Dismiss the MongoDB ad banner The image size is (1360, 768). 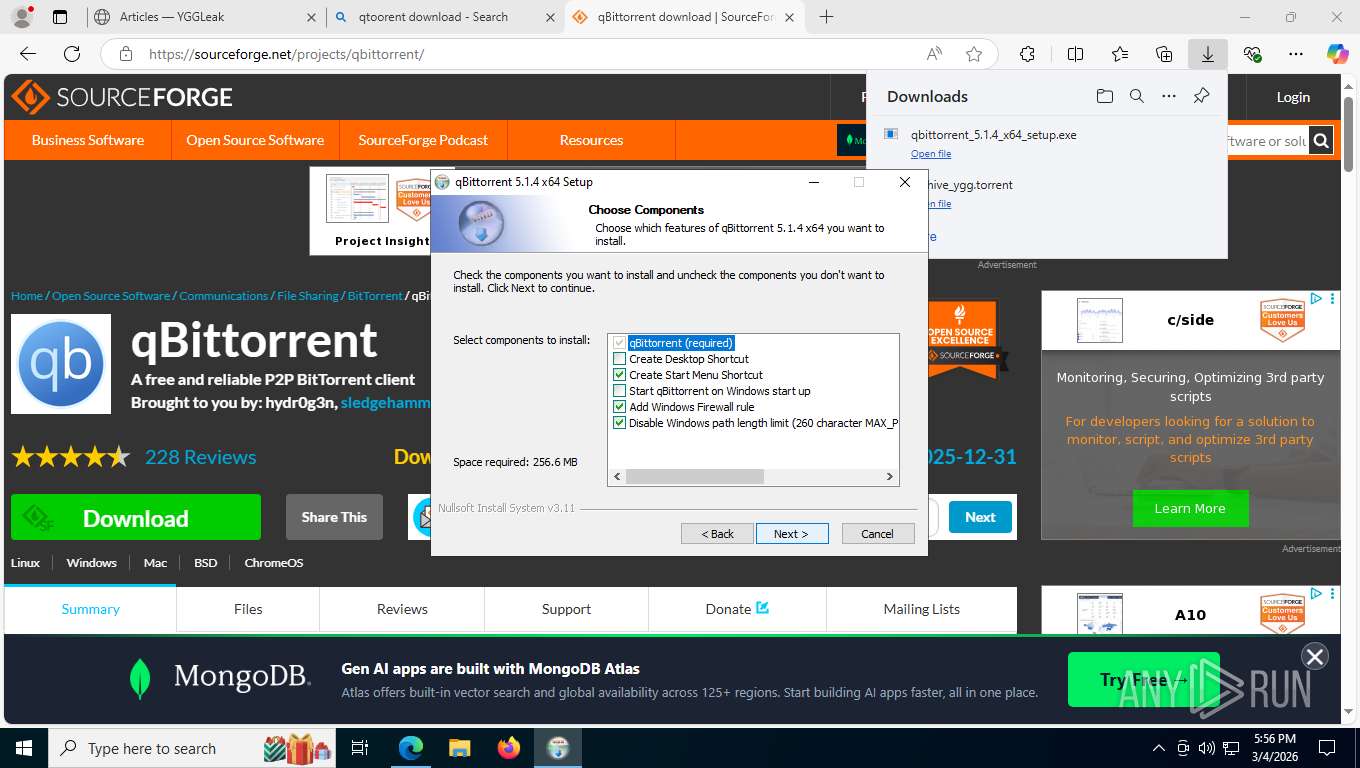pos(1314,656)
